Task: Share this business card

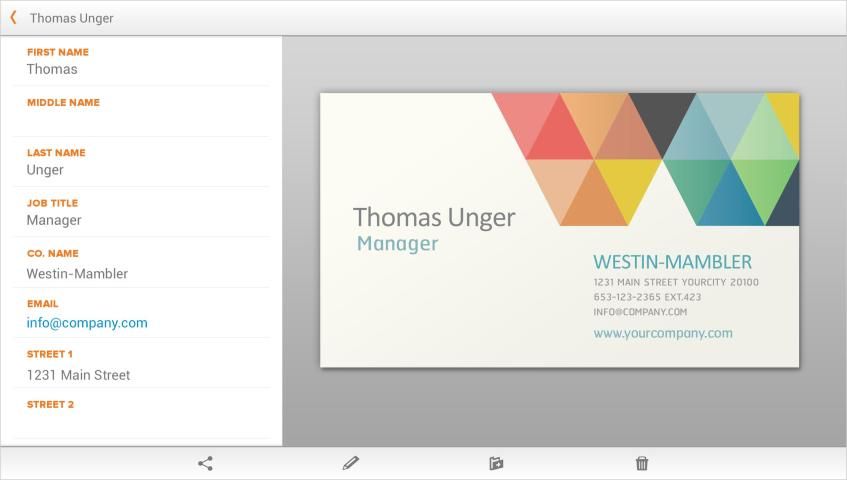Action: pos(205,463)
